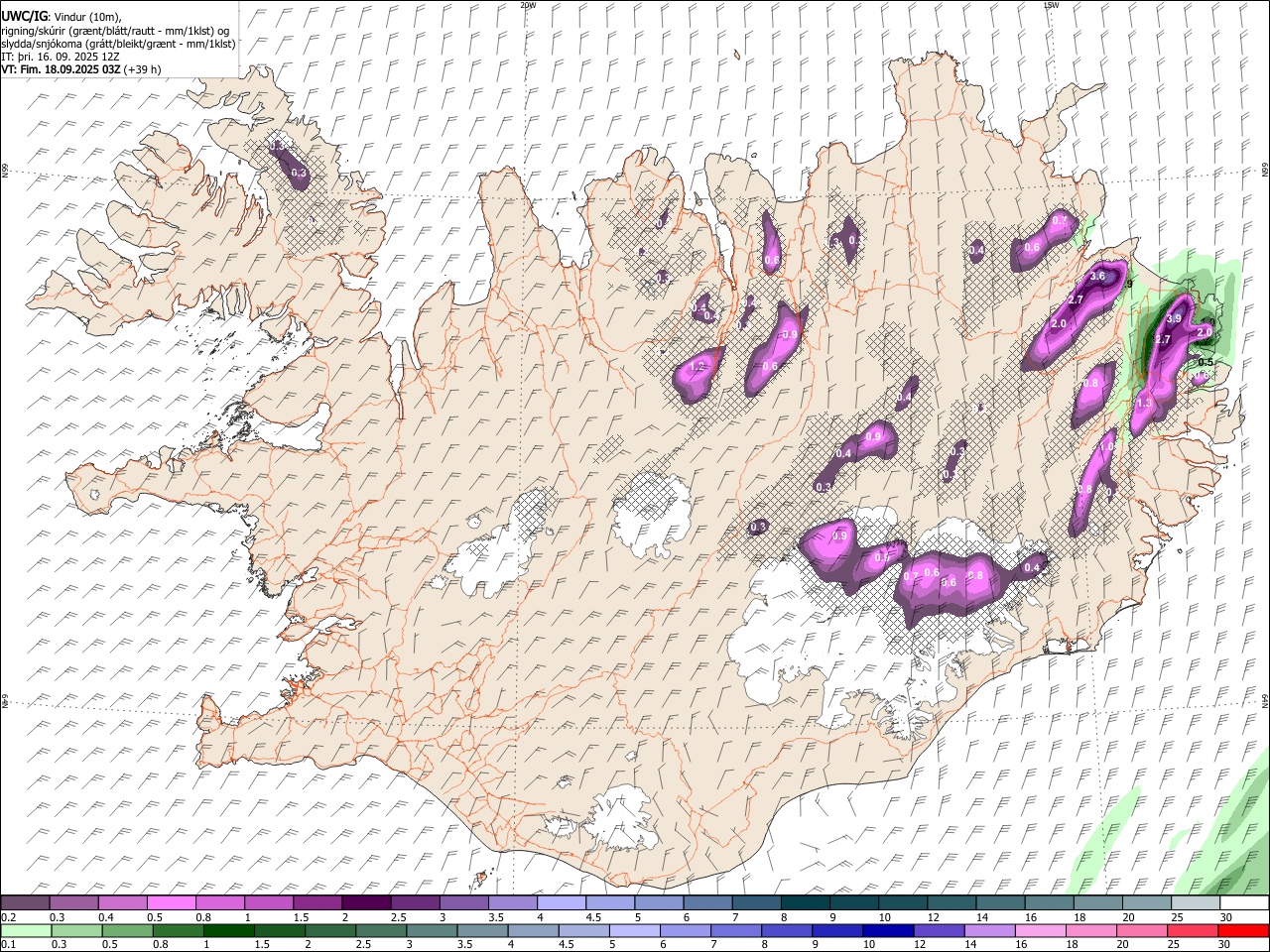The height and width of the screenshot is (952, 1270).
Task: Click the IT: þri. 16. 09. 2025 12Z line
Action: 61,57
